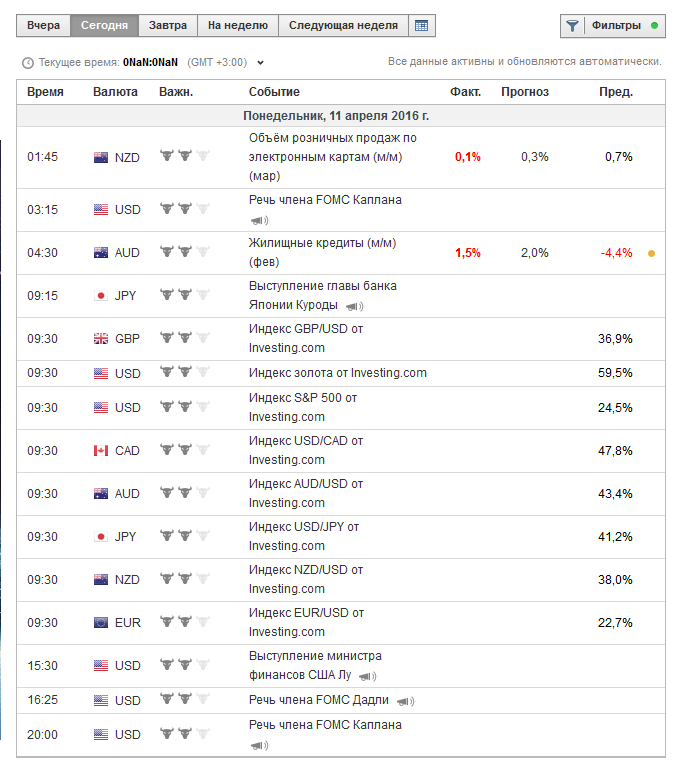The height and width of the screenshot is (772, 675).
Task: Click date header Понедельник, 11 апреля 2016 г.
Action: pyautogui.click(x=336, y=116)
